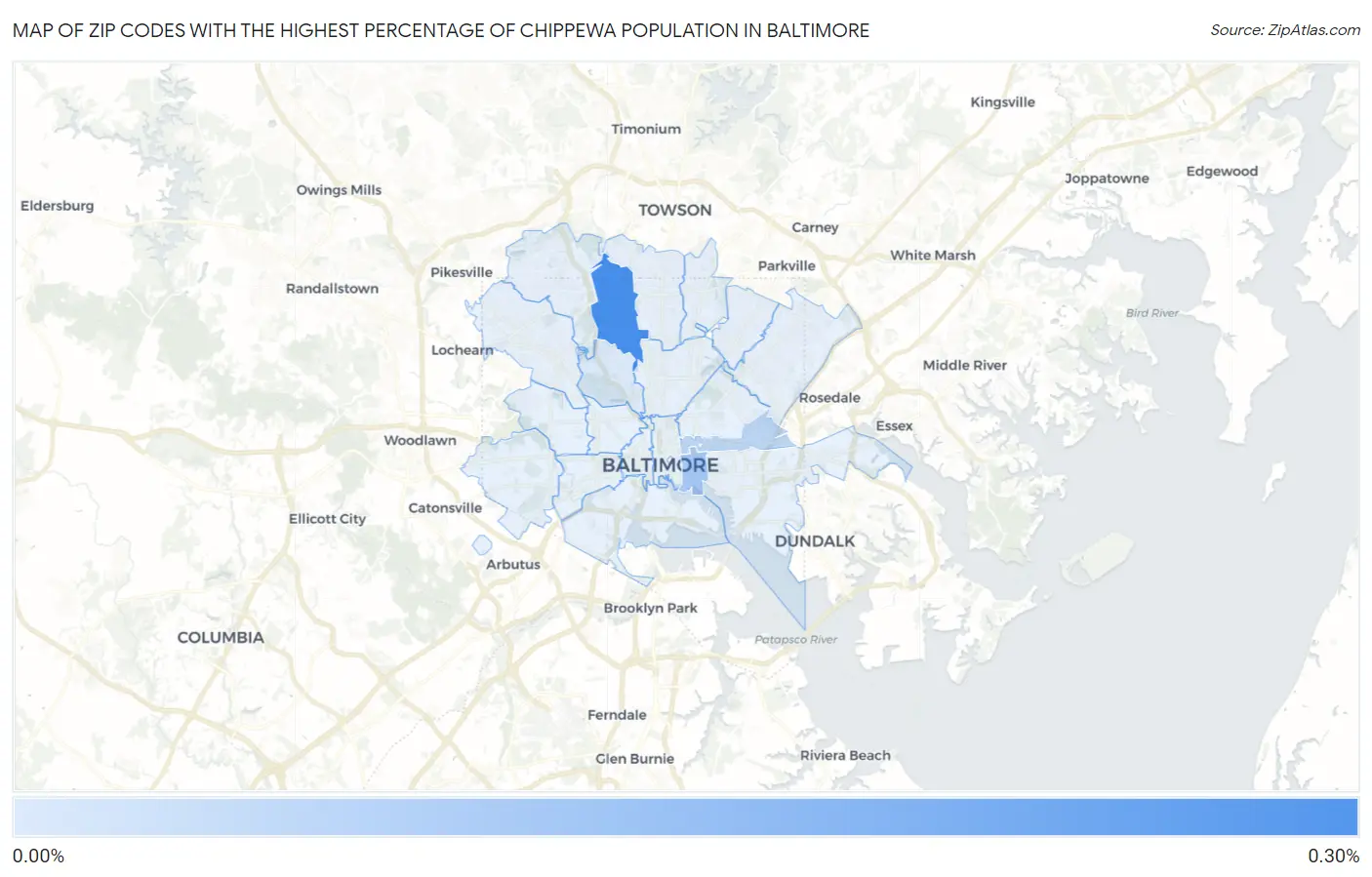Viewport: 1372px width, 877px height.
Task: Click the Owings Mills label
Action: click(339, 190)
